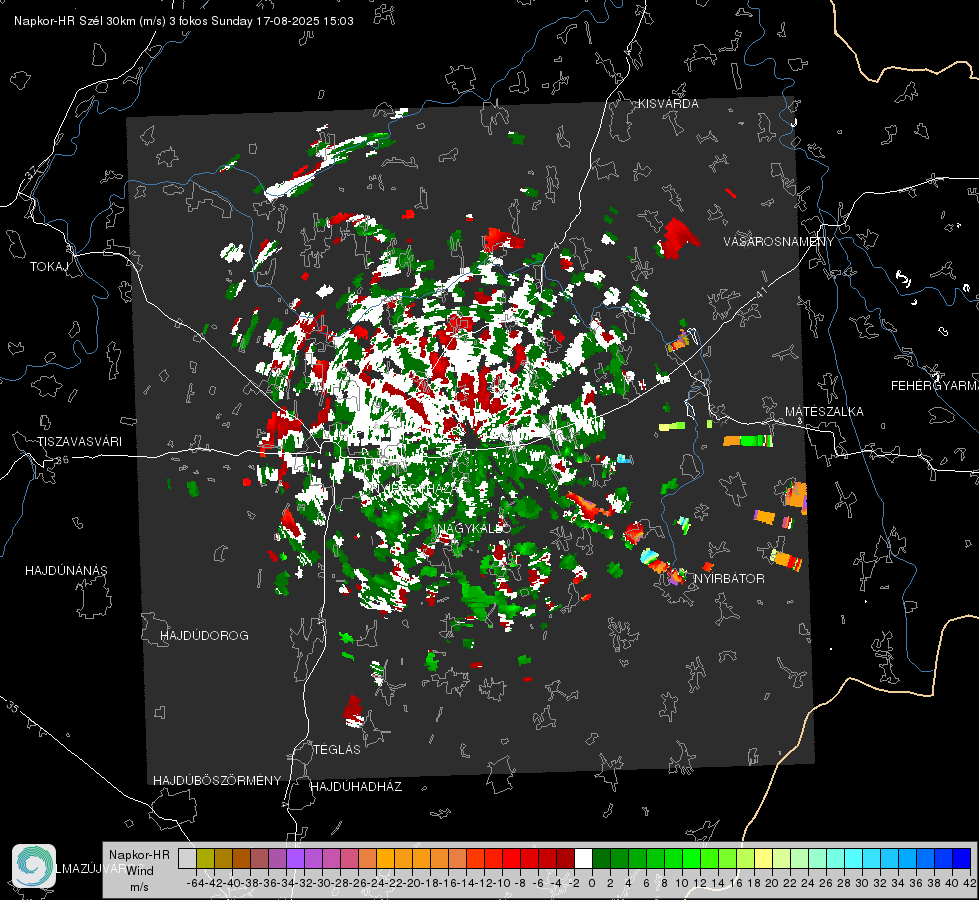
Task: Click the road number 36 label
Action: click(62, 460)
